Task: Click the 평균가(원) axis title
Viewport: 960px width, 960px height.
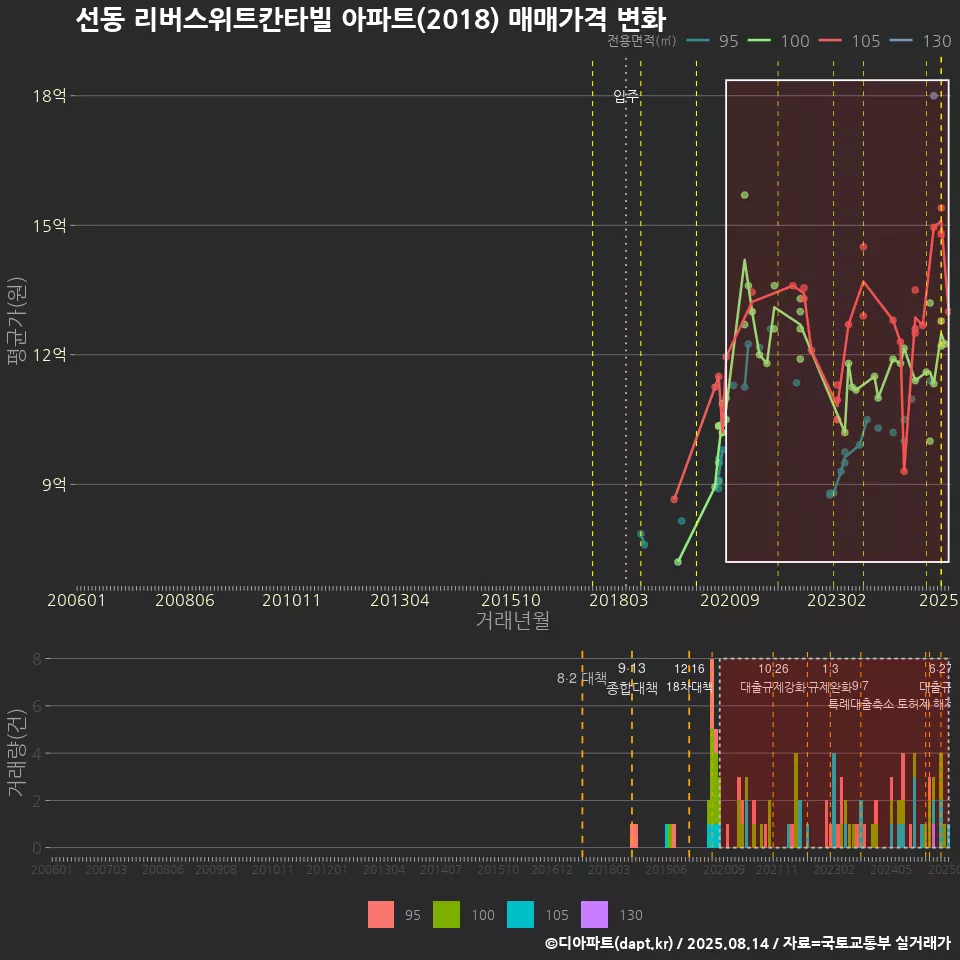Action: tap(17, 321)
